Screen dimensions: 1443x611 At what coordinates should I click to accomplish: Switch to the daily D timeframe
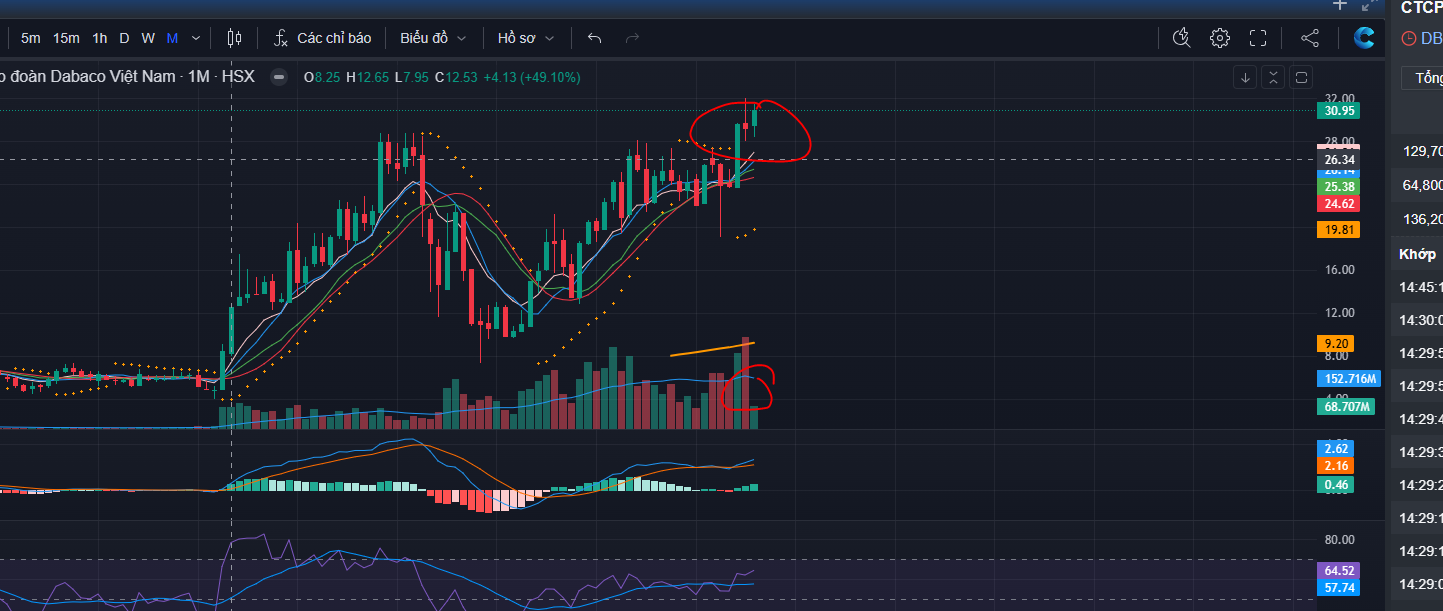click(x=124, y=38)
